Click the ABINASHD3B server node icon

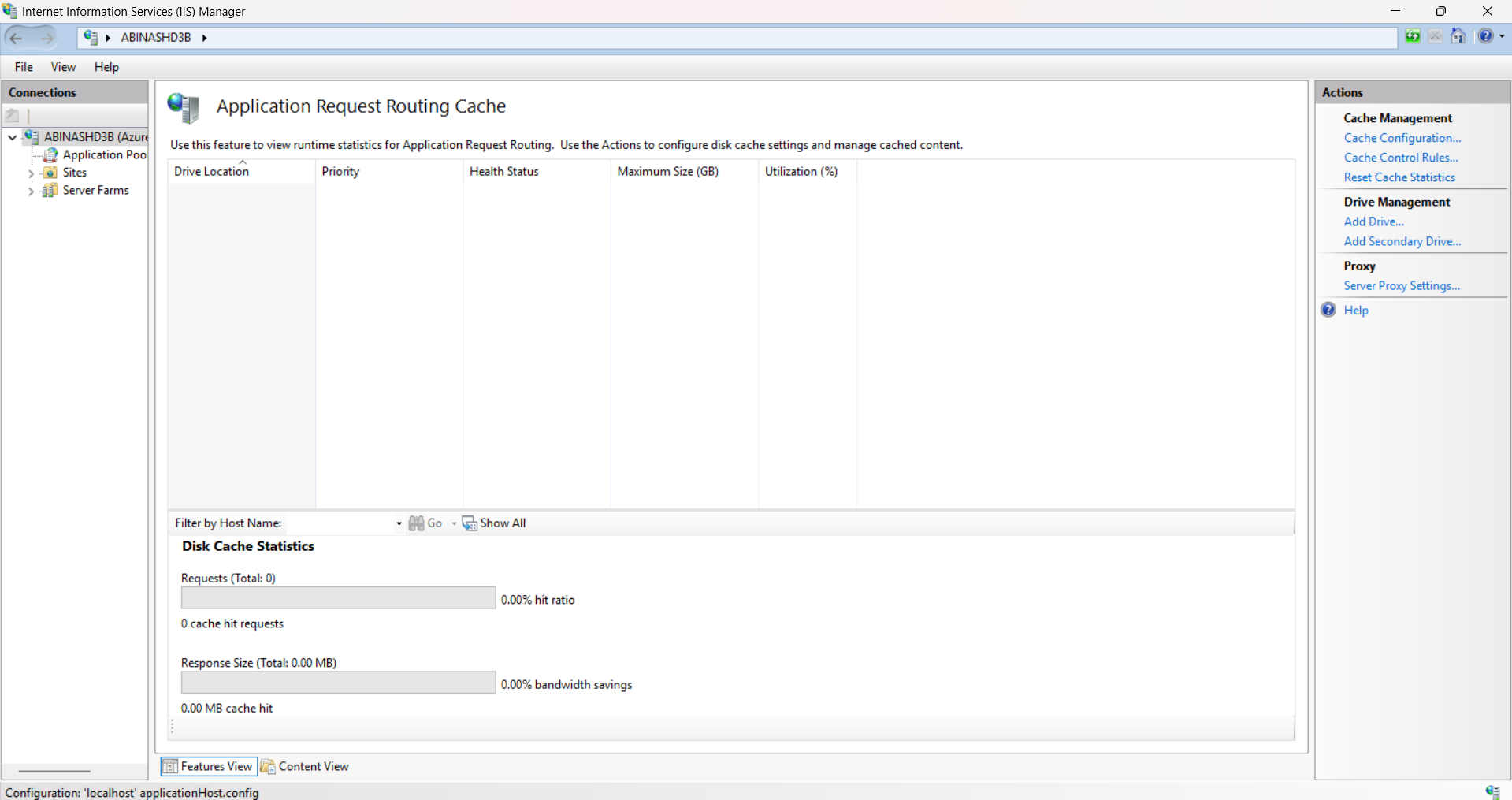click(x=32, y=136)
